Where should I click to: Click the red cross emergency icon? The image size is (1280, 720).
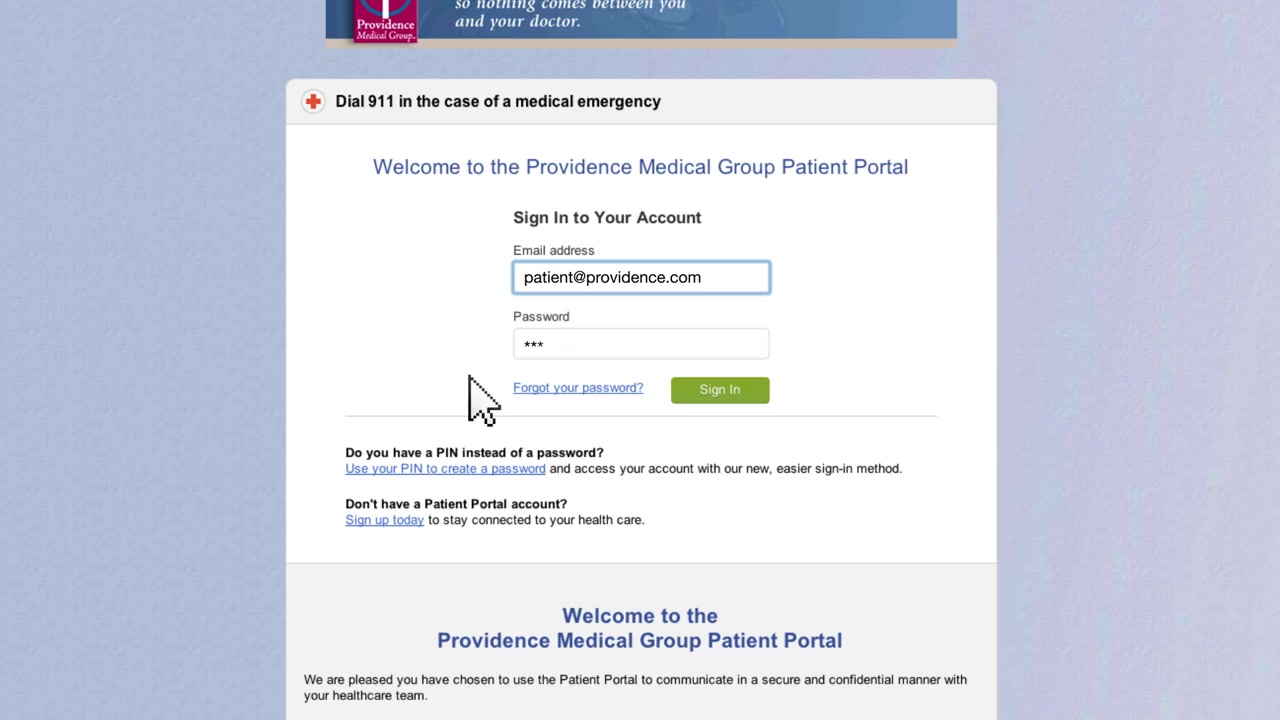pyautogui.click(x=313, y=101)
